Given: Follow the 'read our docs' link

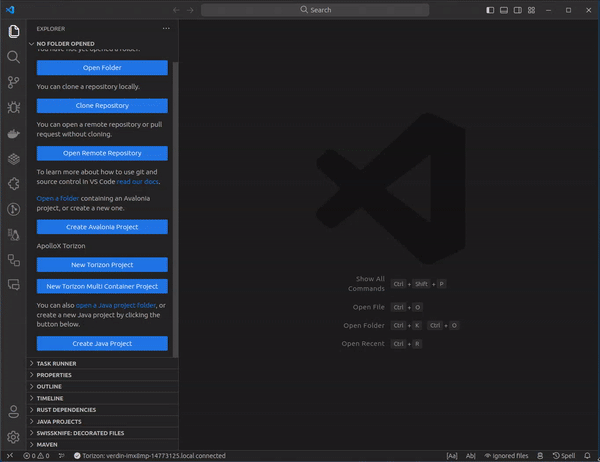Looking at the screenshot, I should coord(137,182).
